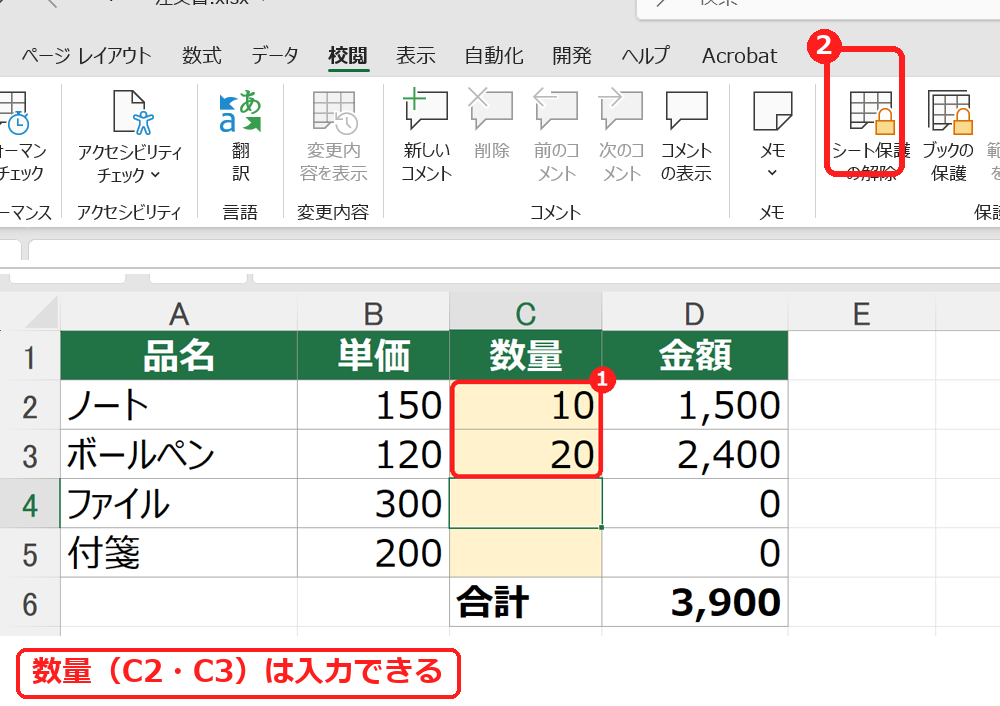Open the ヘルプ tab
The image size is (1000, 706).
(x=646, y=56)
